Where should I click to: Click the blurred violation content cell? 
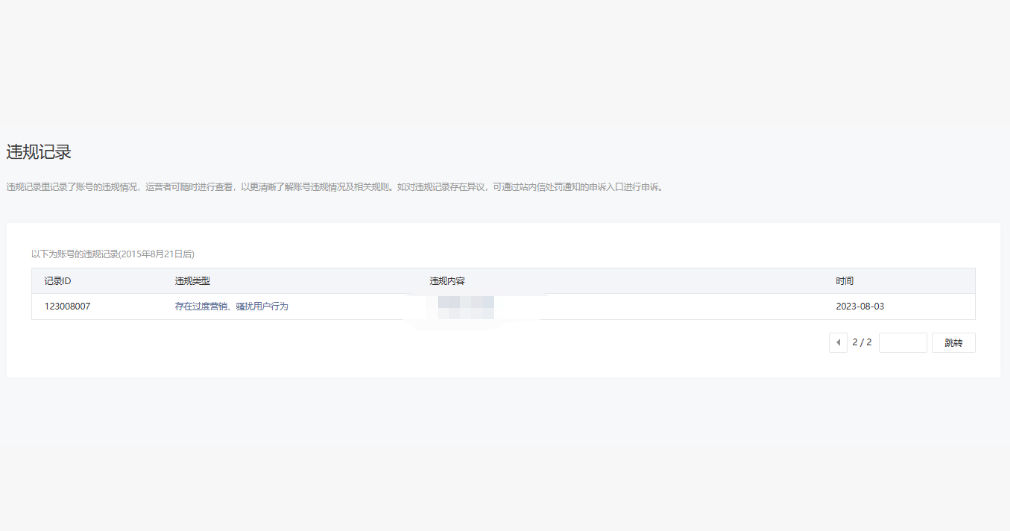click(466, 307)
